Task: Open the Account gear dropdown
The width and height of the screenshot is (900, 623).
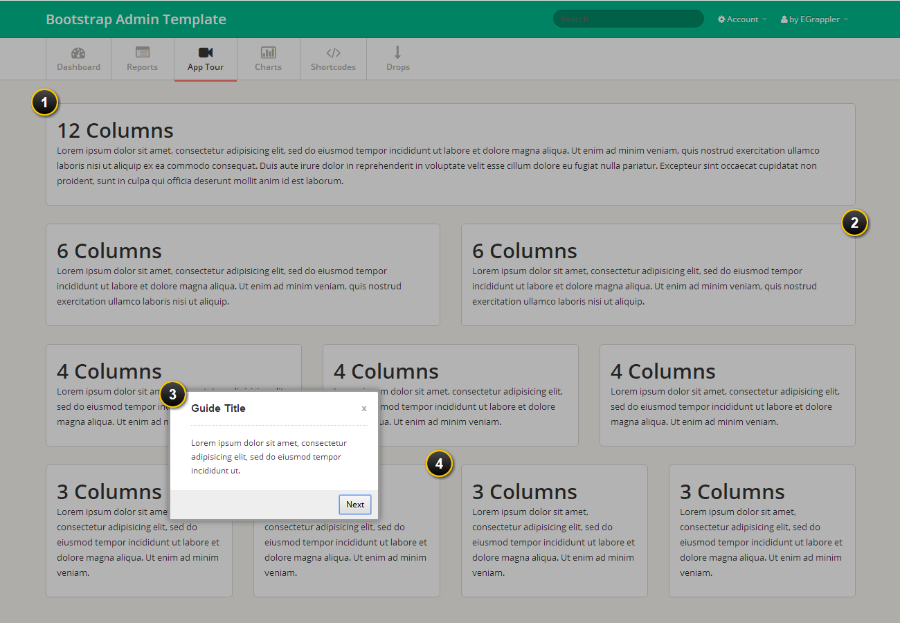Action: click(742, 19)
